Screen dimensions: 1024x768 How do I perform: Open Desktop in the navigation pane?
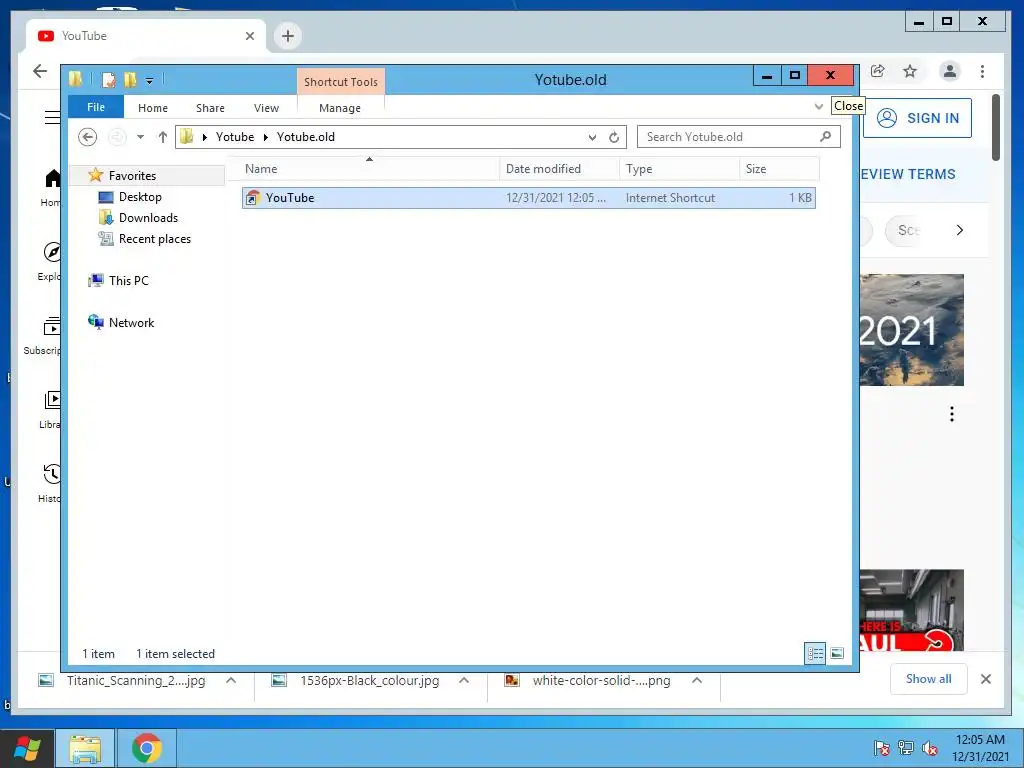(140, 197)
